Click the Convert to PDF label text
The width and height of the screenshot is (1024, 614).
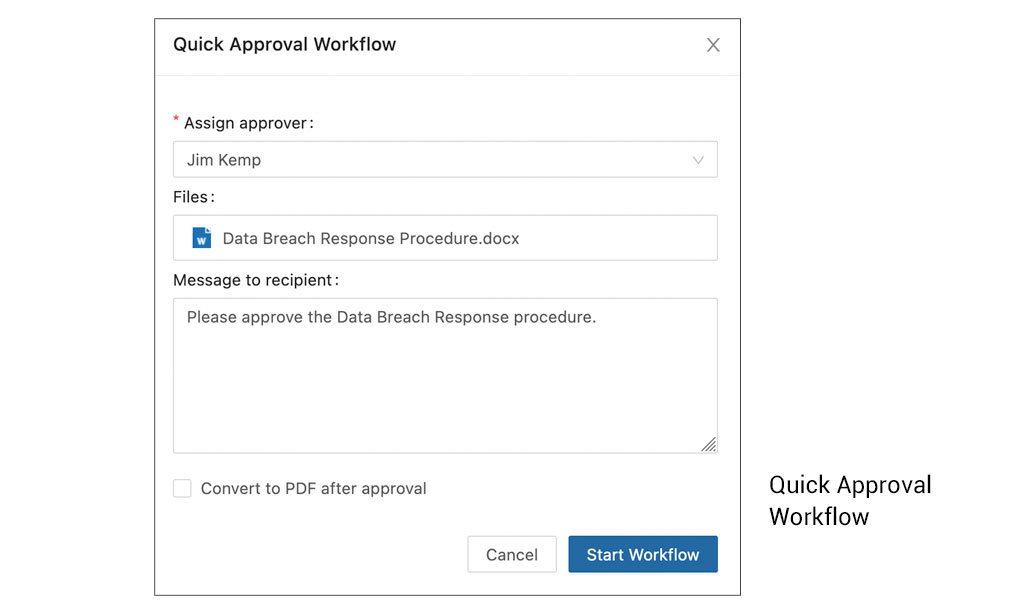click(313, 489)
